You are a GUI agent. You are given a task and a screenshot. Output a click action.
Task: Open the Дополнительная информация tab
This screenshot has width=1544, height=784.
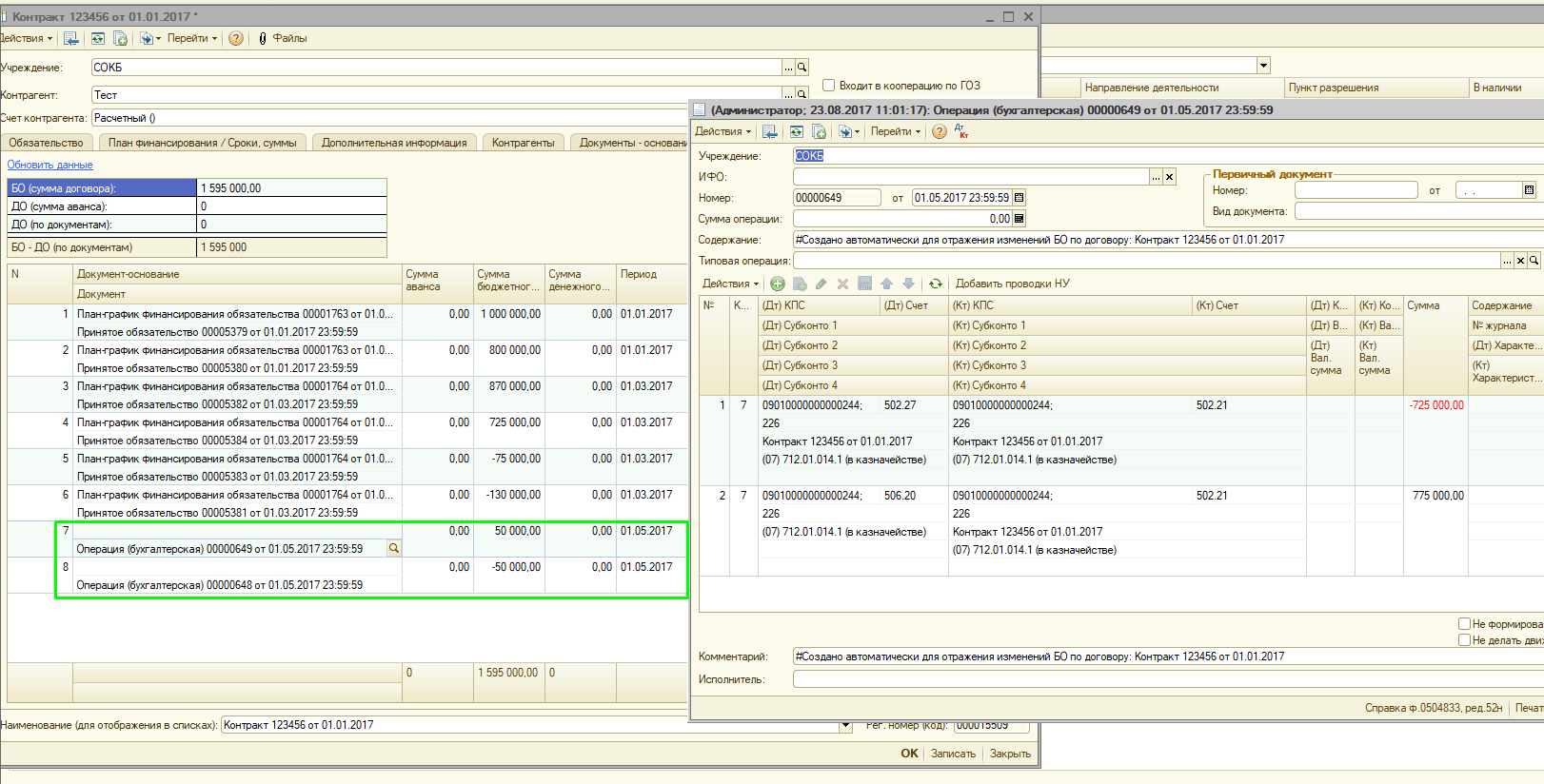(394, 143)
